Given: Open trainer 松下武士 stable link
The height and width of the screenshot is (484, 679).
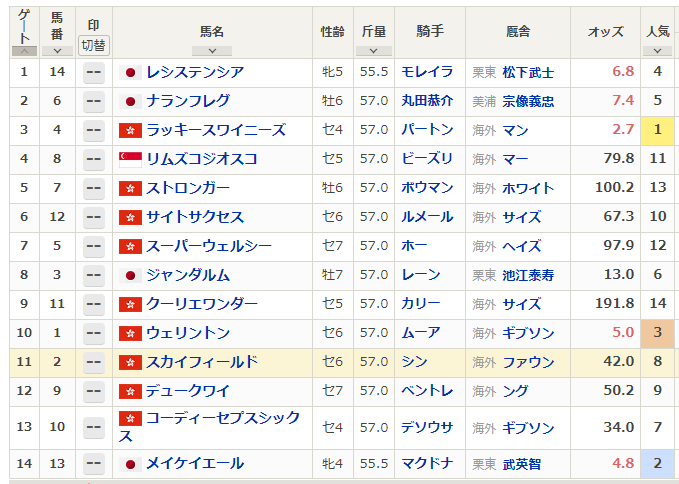Looking at the screenshot, I should point(528,72).
